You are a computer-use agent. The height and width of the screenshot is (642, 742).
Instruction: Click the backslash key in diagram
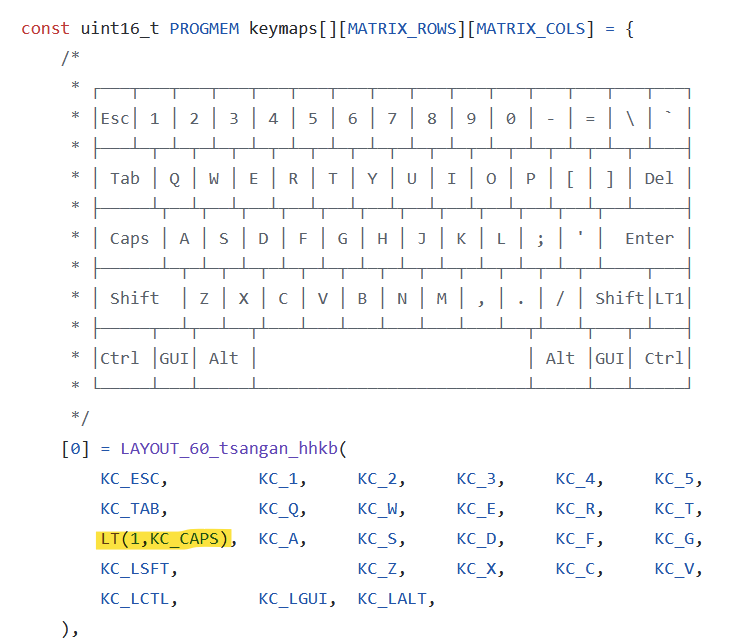coord(630,118)
